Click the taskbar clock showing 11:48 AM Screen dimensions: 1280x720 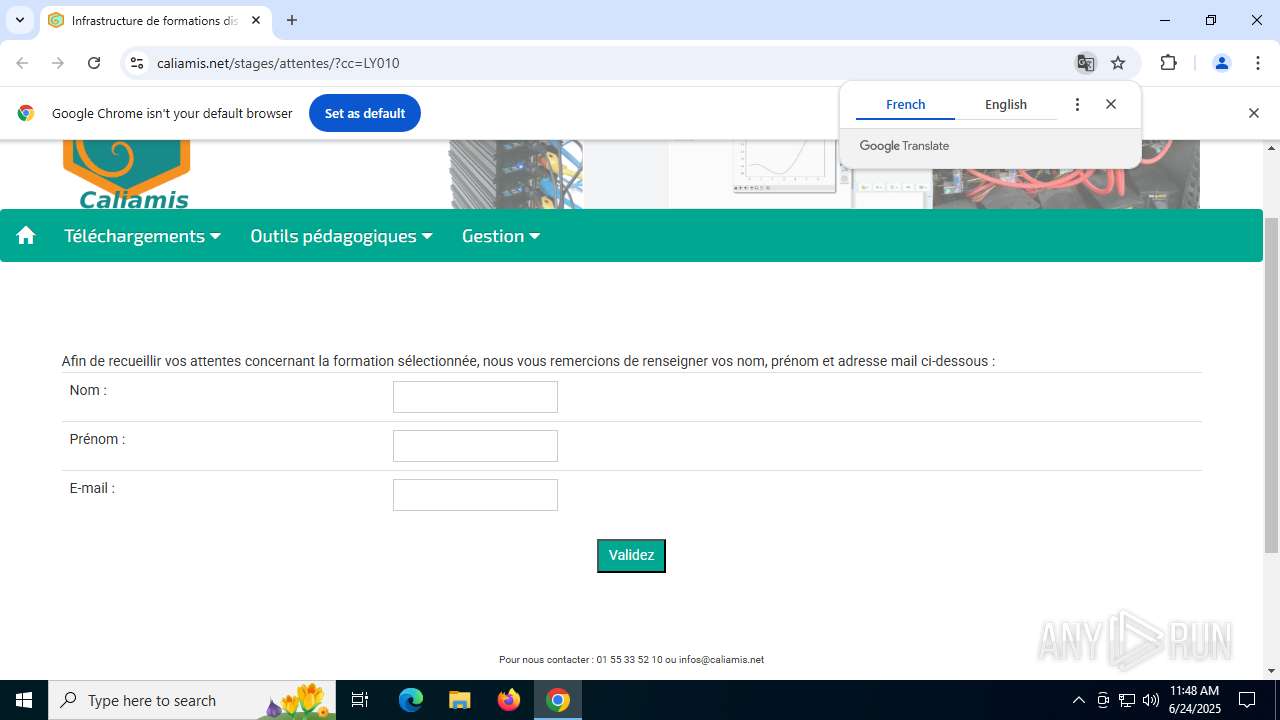(x=1194, y=700)
